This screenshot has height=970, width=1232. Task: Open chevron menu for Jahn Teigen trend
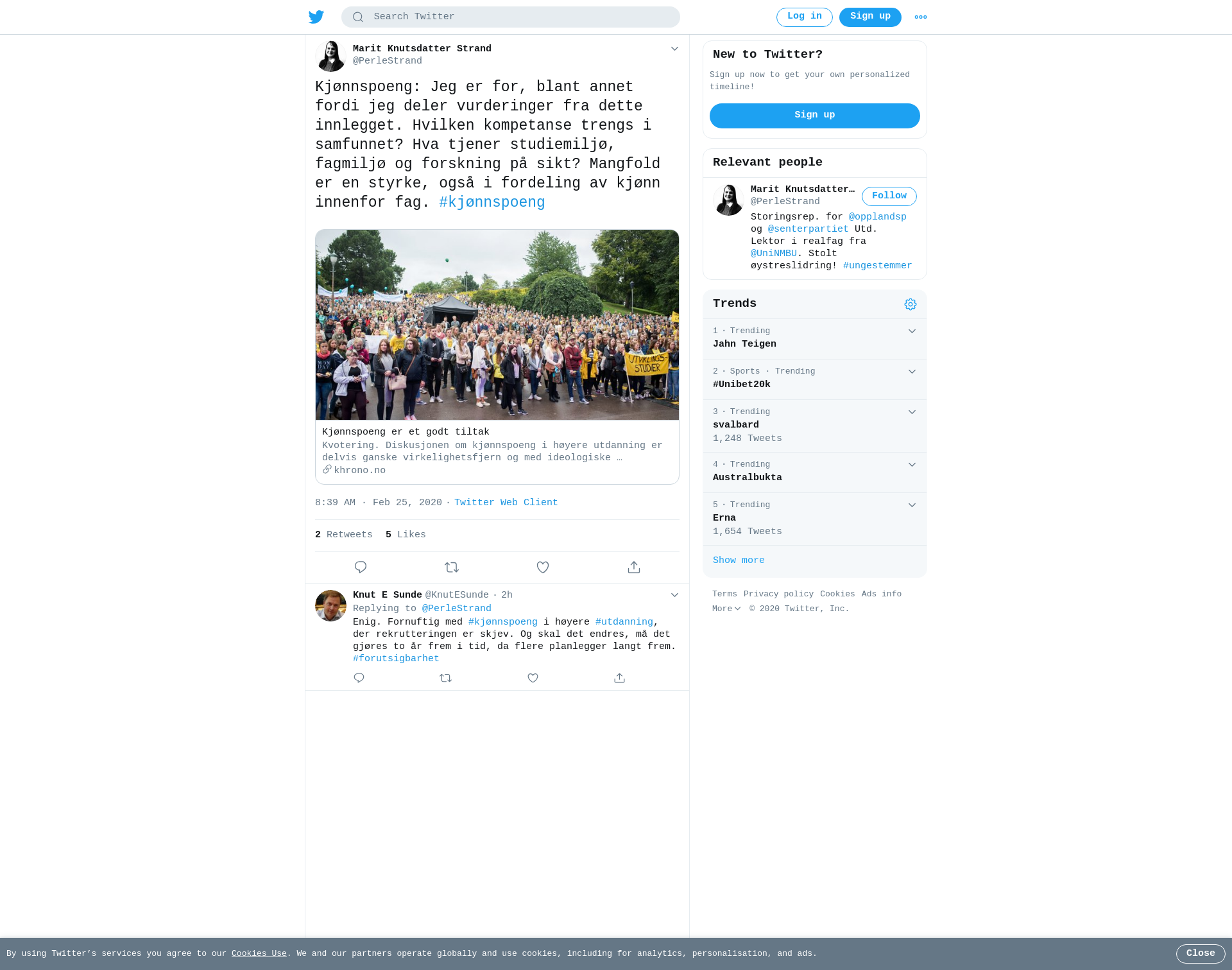(912, 331)
